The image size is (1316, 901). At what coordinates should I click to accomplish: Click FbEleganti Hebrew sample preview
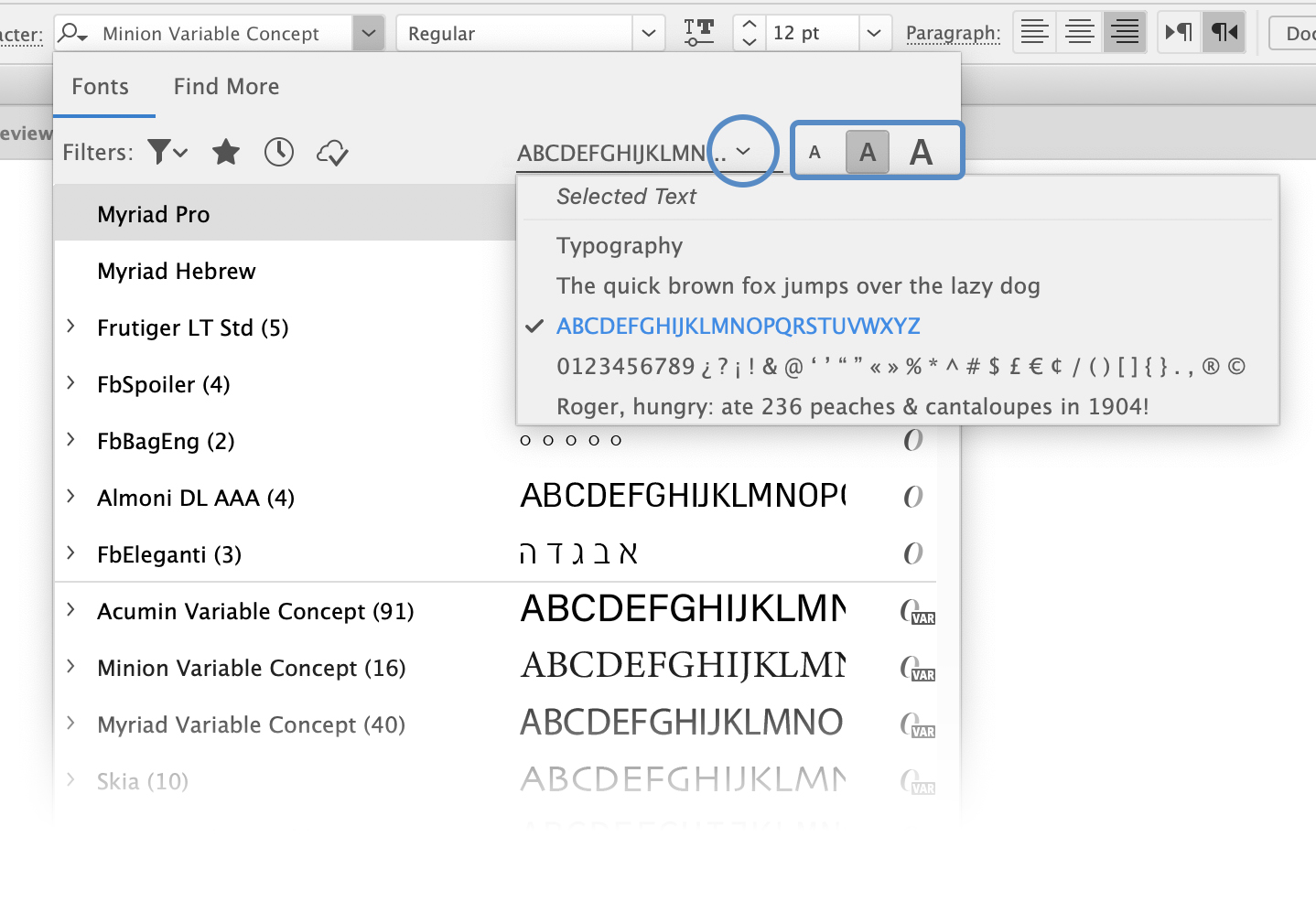[578, 553]
